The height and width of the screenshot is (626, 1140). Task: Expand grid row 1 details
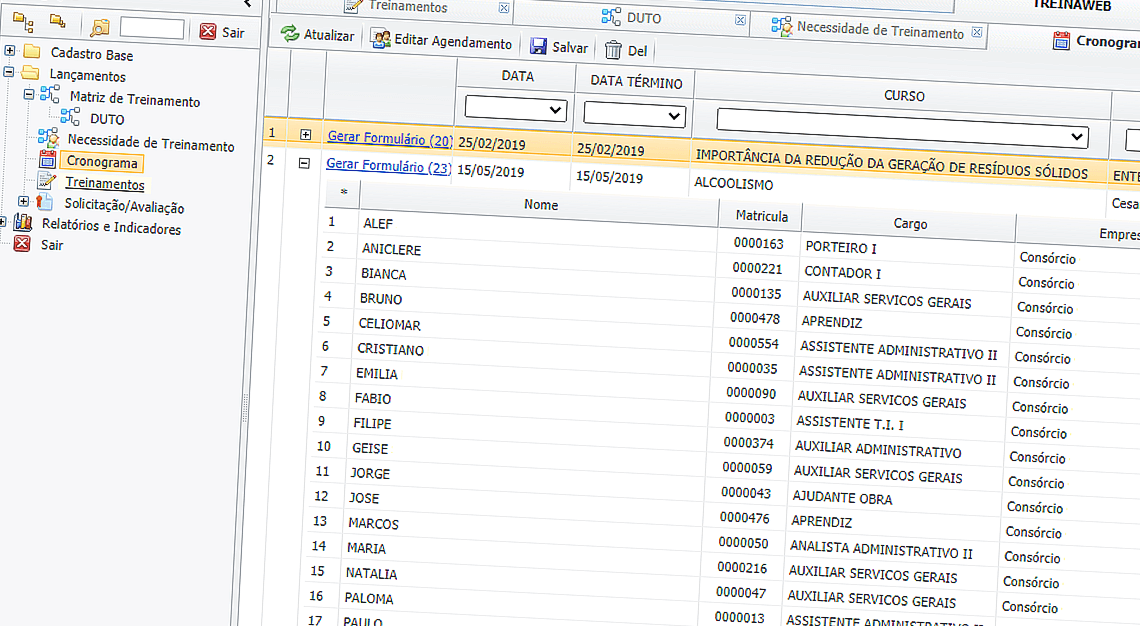pyautogui.click(x=305, y=134)
